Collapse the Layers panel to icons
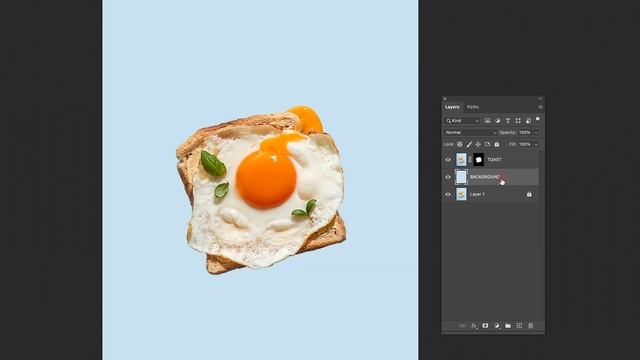The height and width of the screenshot is (360, 640). coord(540,98)
